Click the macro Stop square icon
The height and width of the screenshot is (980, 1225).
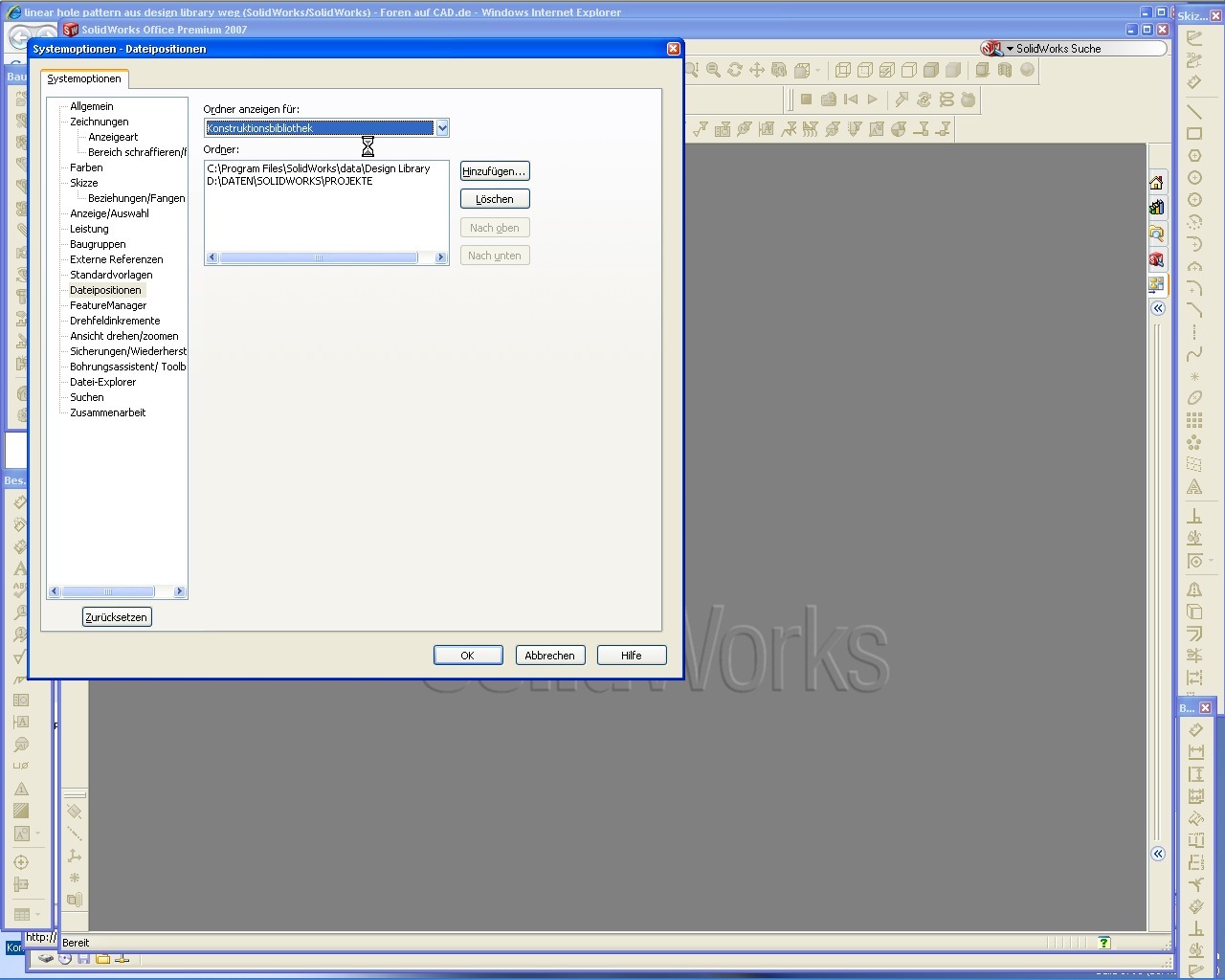(x=806, y=99)
